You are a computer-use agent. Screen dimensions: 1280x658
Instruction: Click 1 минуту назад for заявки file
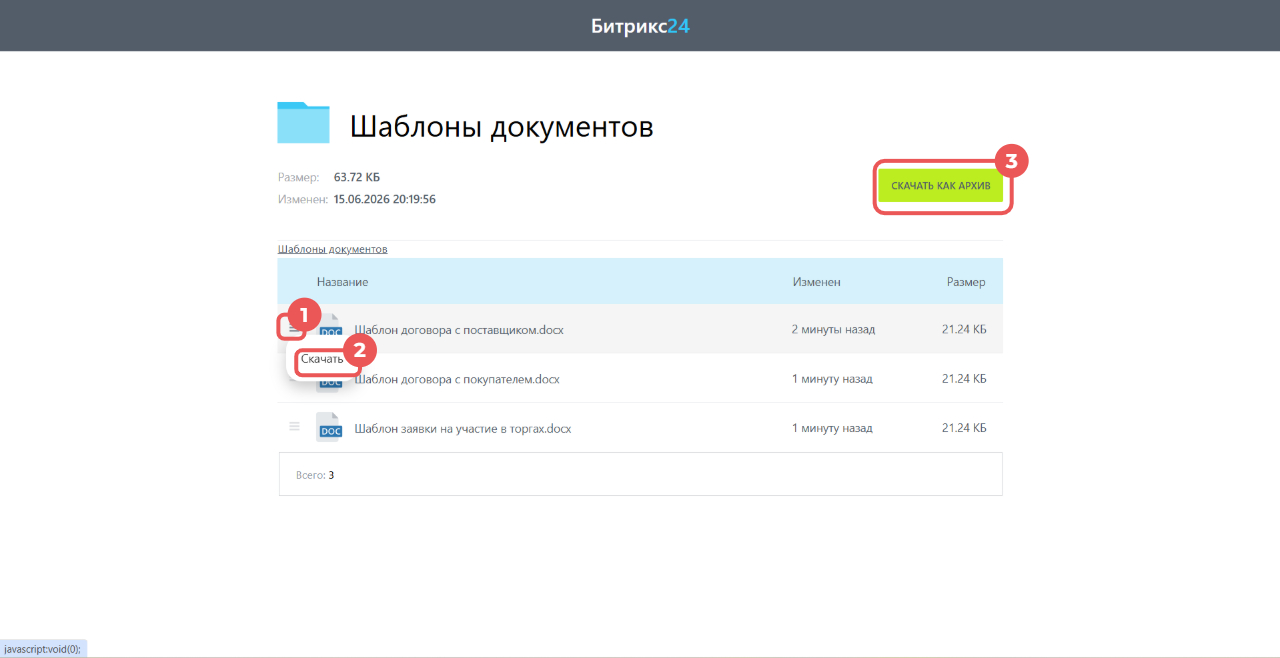pos(832,428)
